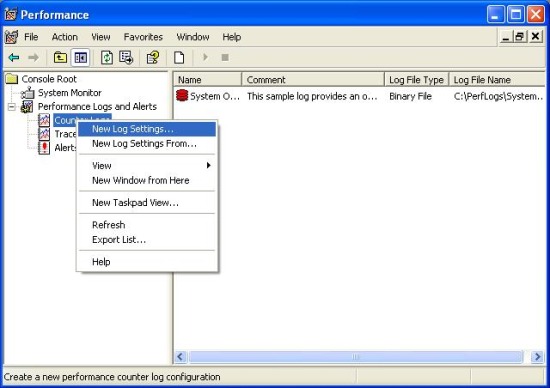Sort by the Log File Name header
The width and height of the screenshot is (550, 388).
coord(497,80)
